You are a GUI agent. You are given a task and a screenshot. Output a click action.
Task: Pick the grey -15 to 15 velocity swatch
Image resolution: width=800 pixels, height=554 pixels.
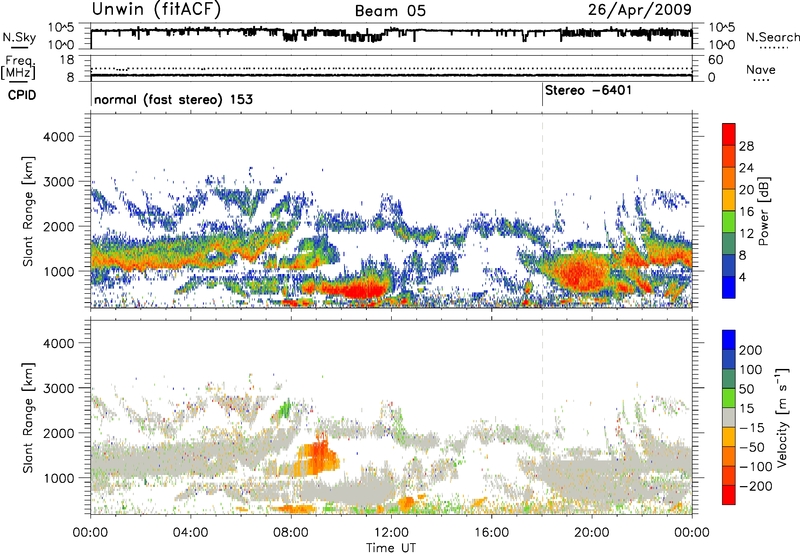[729, 417]
